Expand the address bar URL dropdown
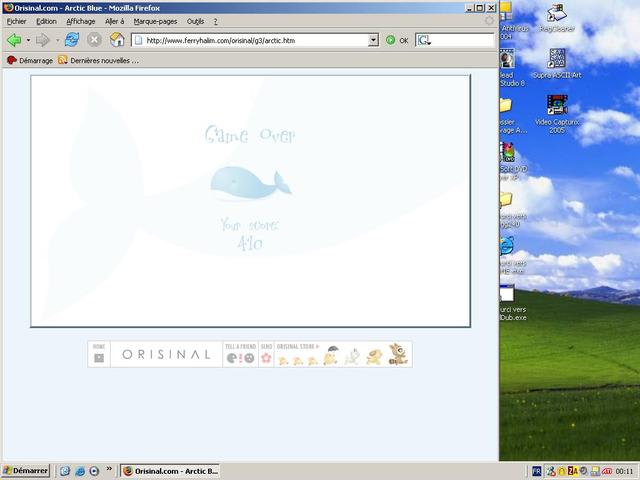The width and height of the screenshot is (640, 480). coord(373,40)
